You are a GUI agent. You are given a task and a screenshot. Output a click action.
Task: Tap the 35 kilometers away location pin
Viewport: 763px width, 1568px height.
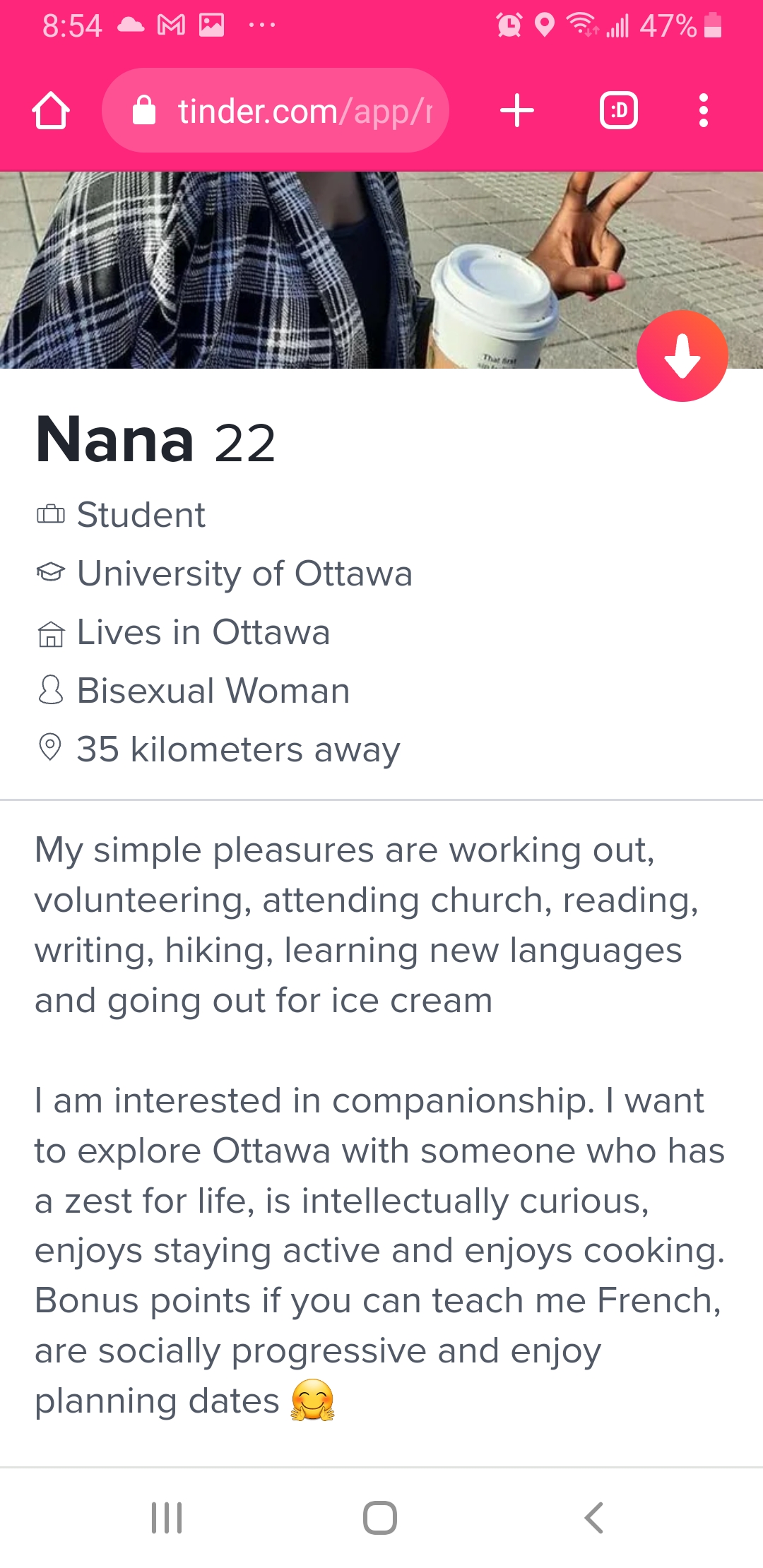click(50, 747)
